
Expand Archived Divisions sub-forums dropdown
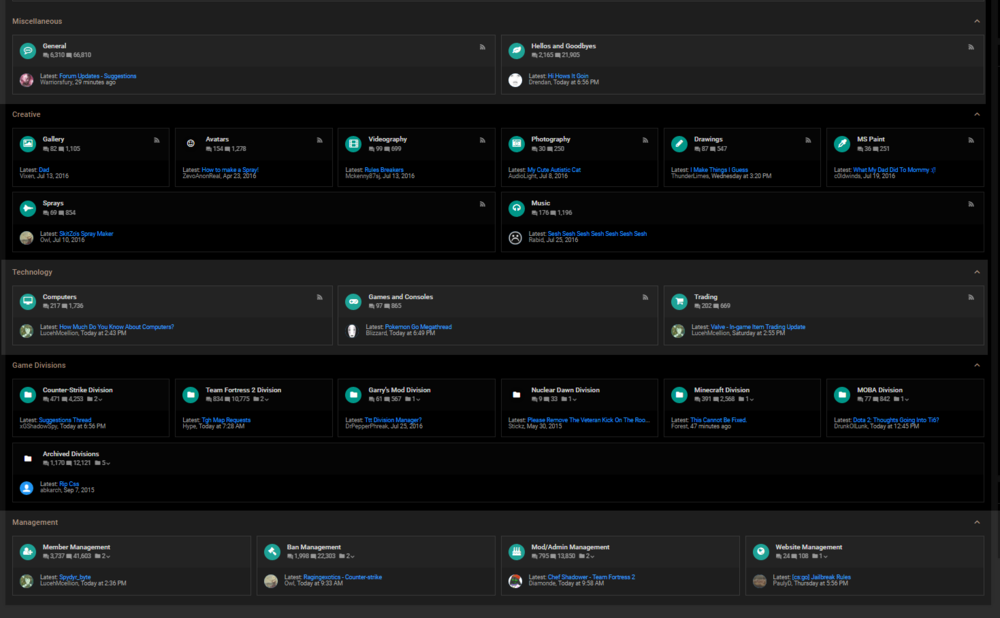(x=102, y=463)
